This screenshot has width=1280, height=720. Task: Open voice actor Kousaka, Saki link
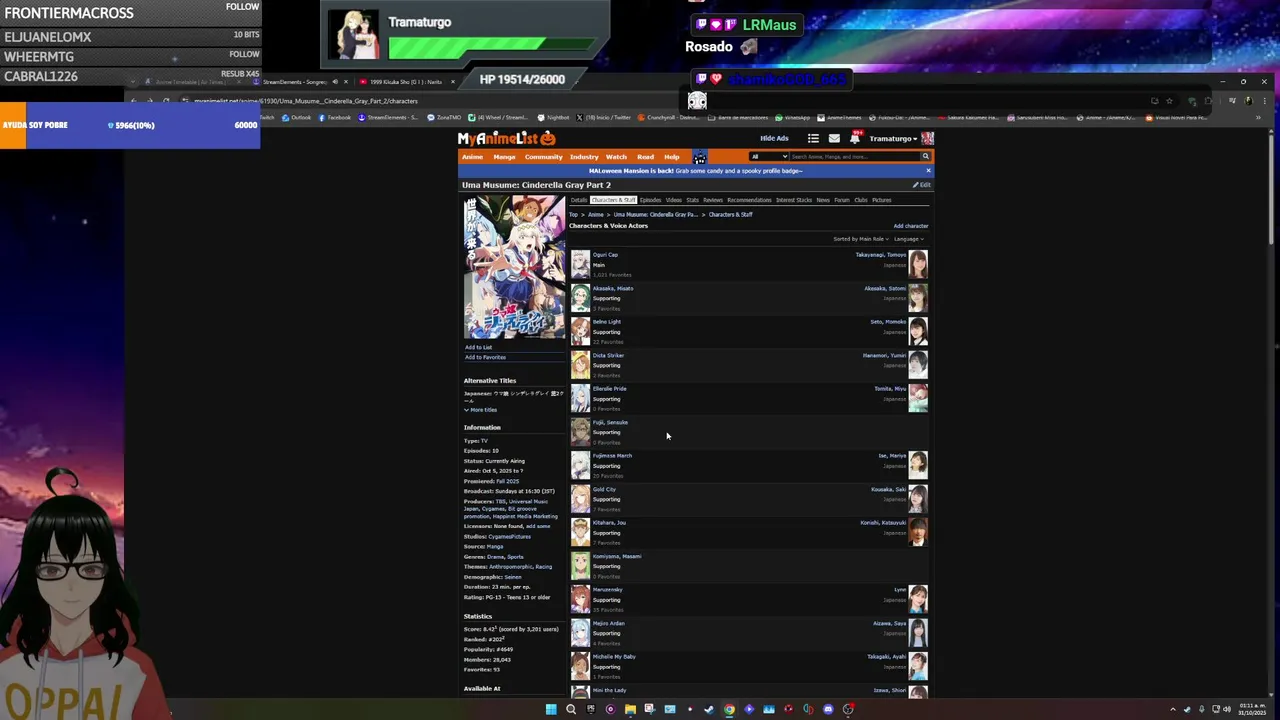point(888,489)
